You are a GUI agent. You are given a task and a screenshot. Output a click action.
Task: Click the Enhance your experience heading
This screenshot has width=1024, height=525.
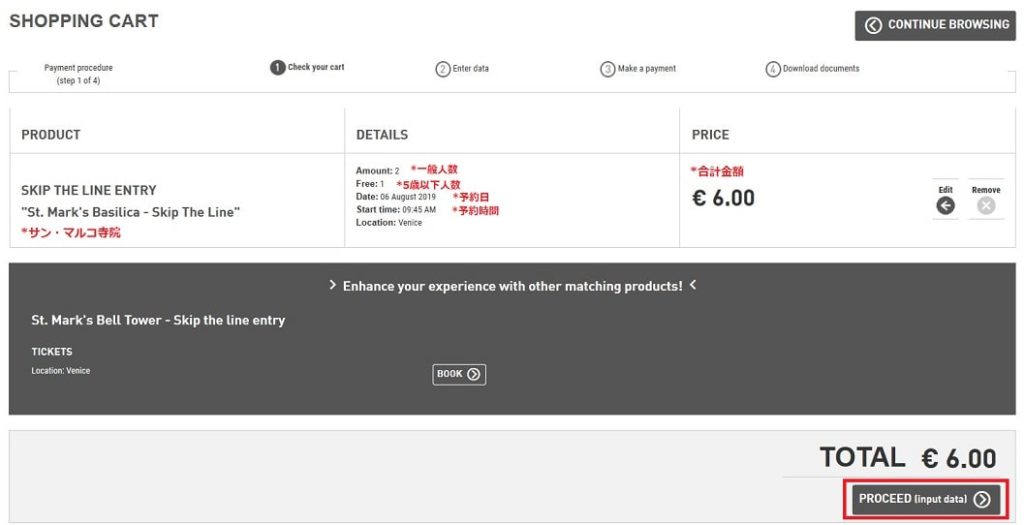pyautogui.click(x=513, y=286)
